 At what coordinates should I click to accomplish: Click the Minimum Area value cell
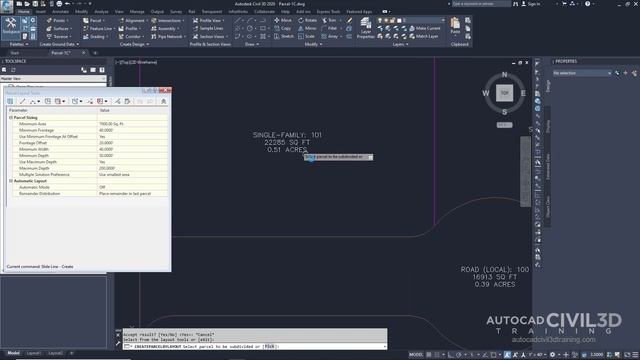pyautogui.click(x=133, y=124)
